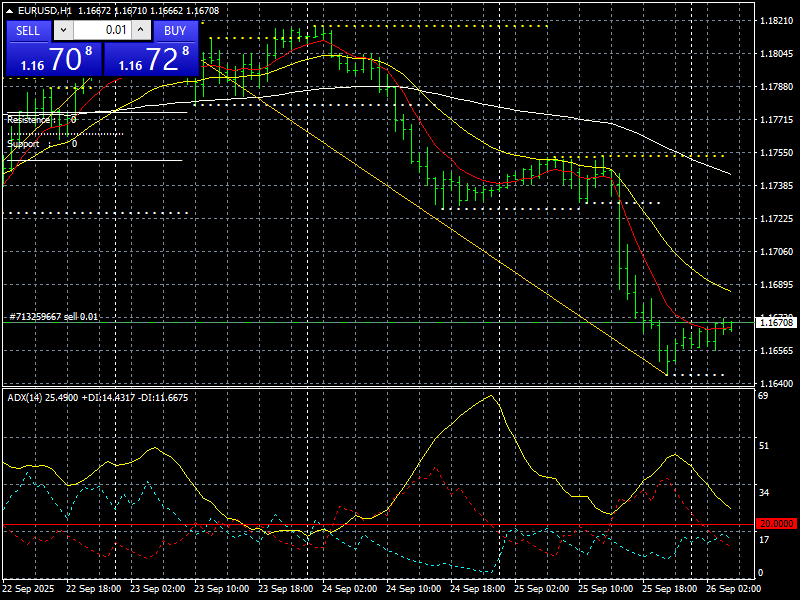Click the 22 Sep 2025 time axis label
Image resolution: width=800 pixels, height=600 pixels.
click(28, 589)
